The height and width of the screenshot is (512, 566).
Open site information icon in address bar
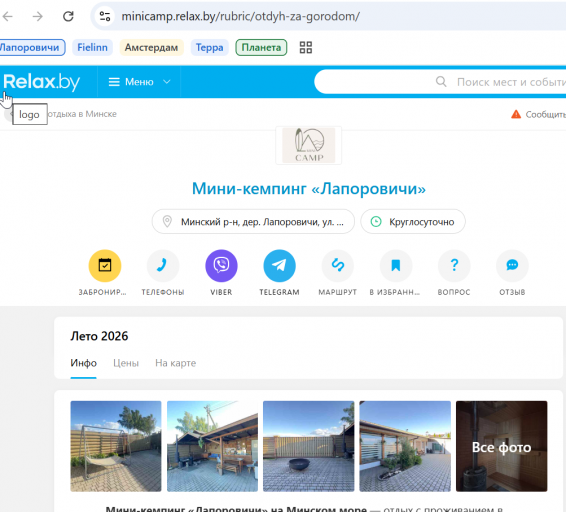[x=105, y=16]
